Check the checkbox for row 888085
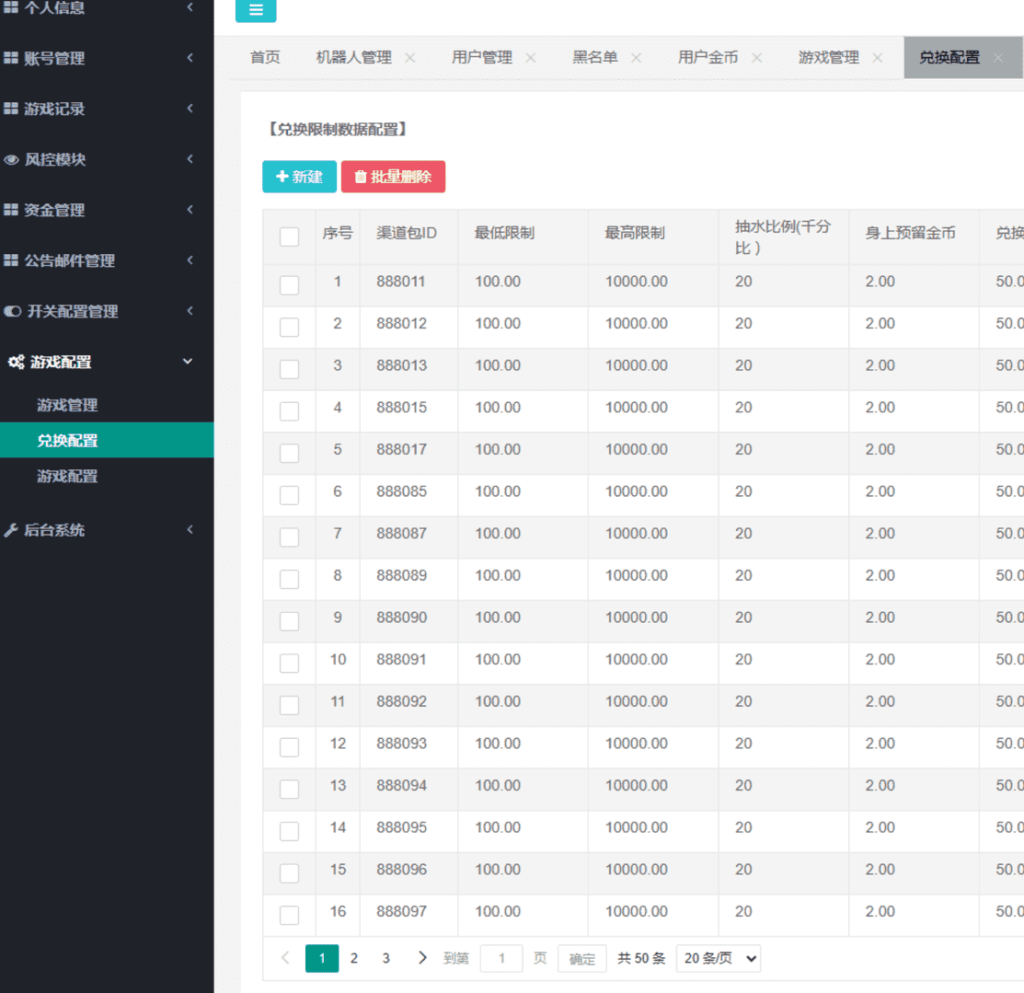This screenshot has width=1024, height=993. pyautogui.click(x=289, y=493)
